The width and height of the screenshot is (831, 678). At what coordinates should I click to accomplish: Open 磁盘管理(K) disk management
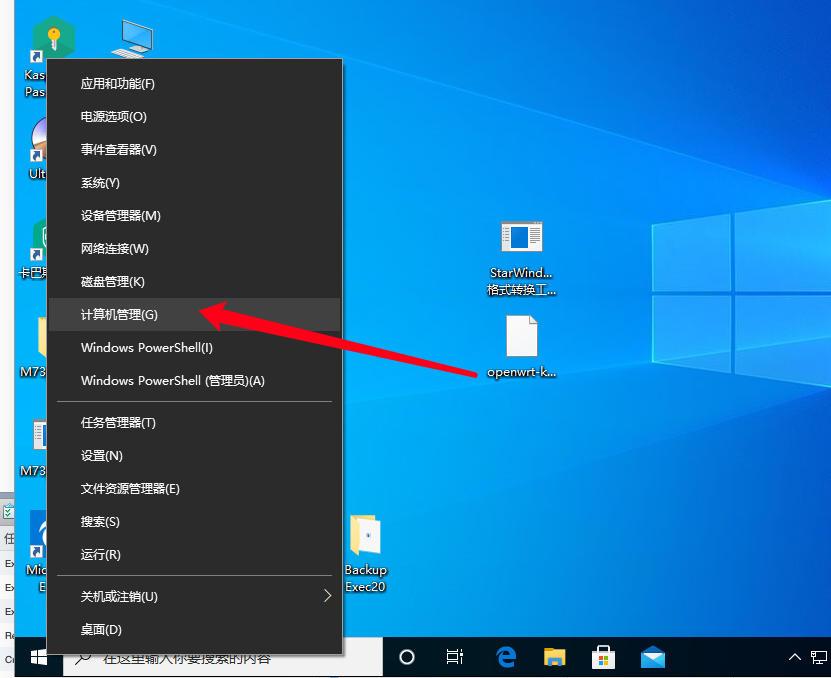pos(195,281)
